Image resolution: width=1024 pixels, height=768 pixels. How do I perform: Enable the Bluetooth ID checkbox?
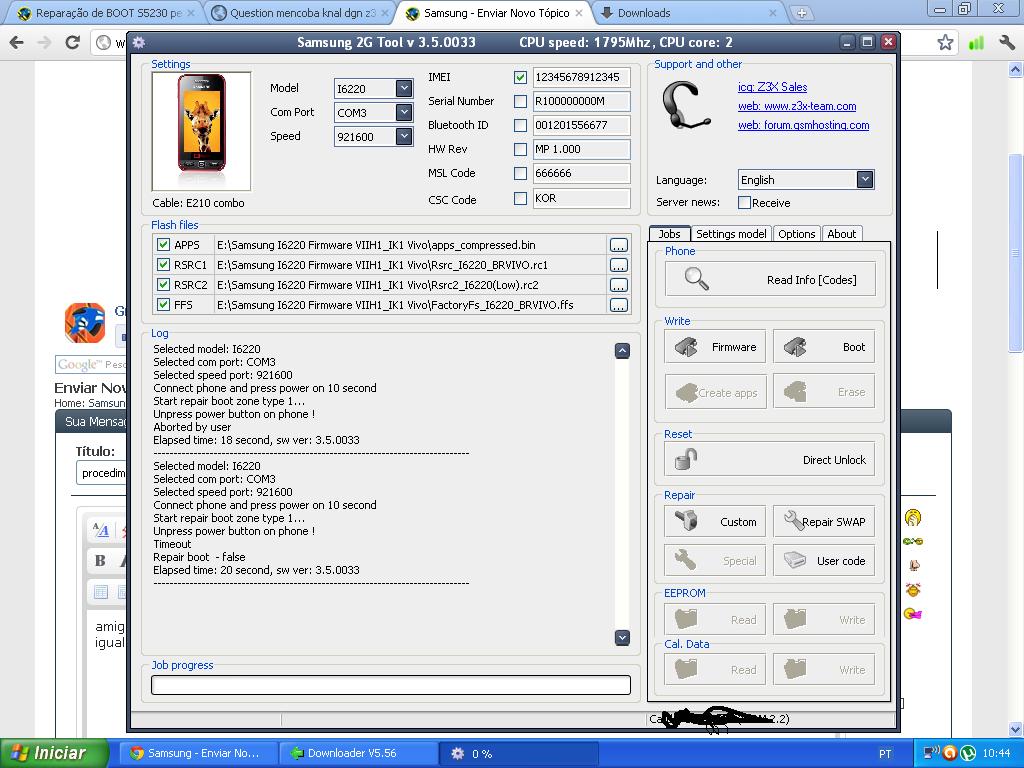(520, 125)
